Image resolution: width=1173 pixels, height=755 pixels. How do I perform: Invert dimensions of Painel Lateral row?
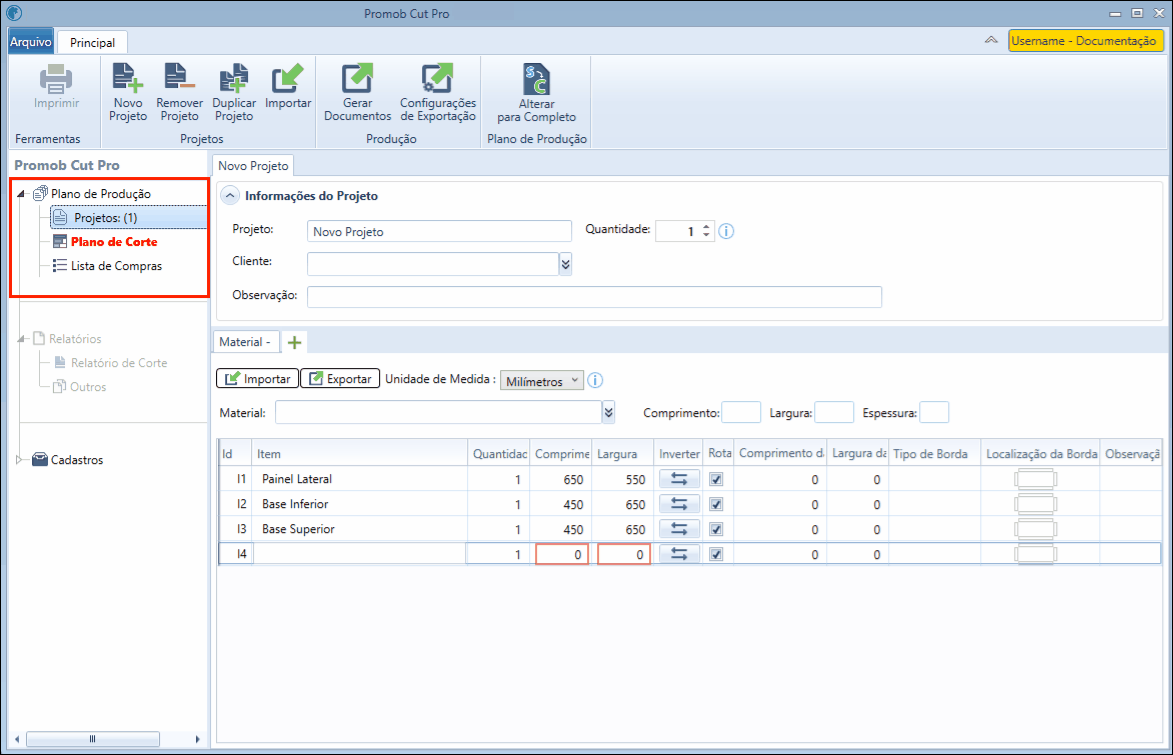pos(679,479)
